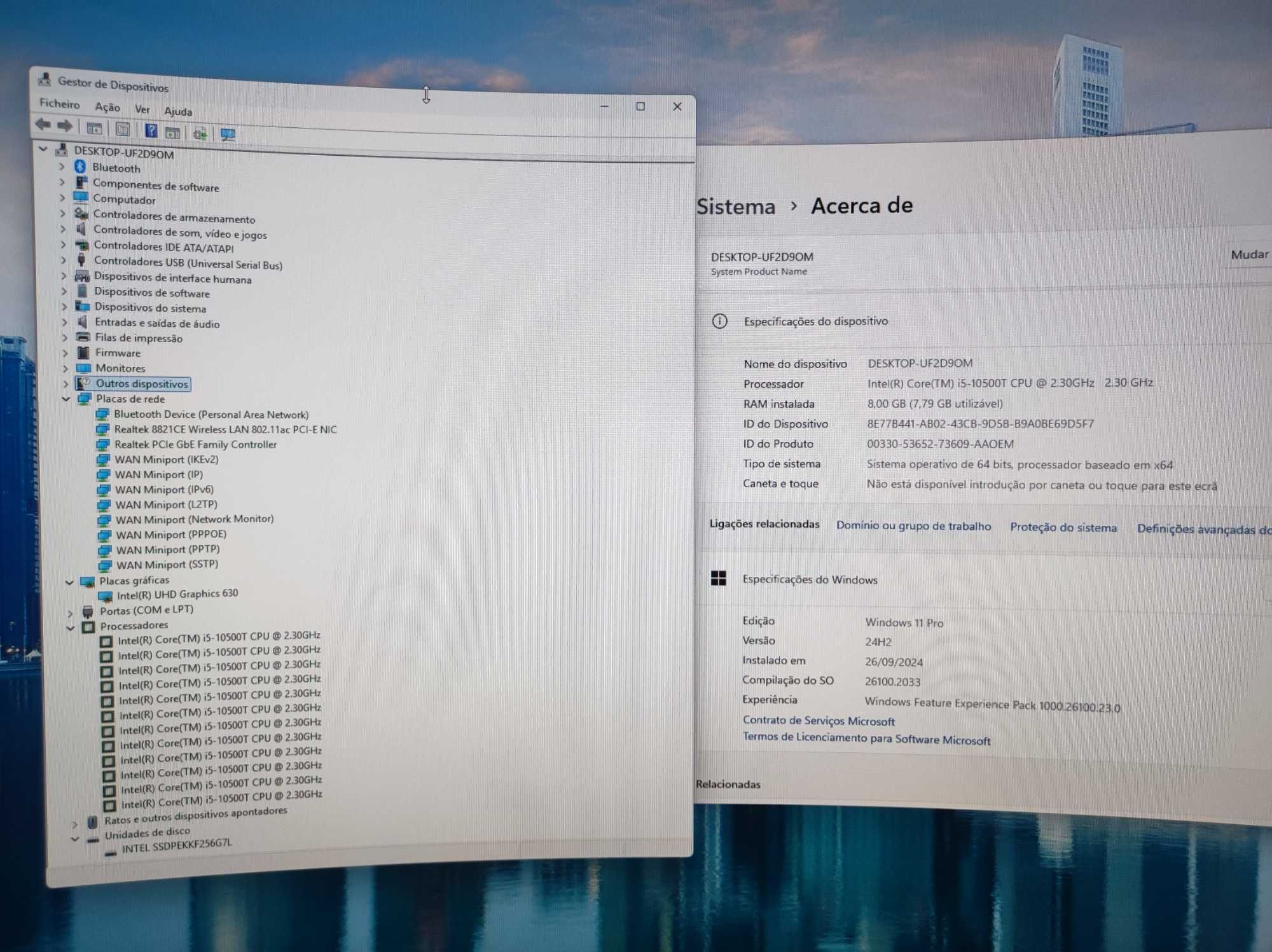Go to Sistema in the Settings breadcrumb
The image size is (1272, 952).
pos(736,207)
